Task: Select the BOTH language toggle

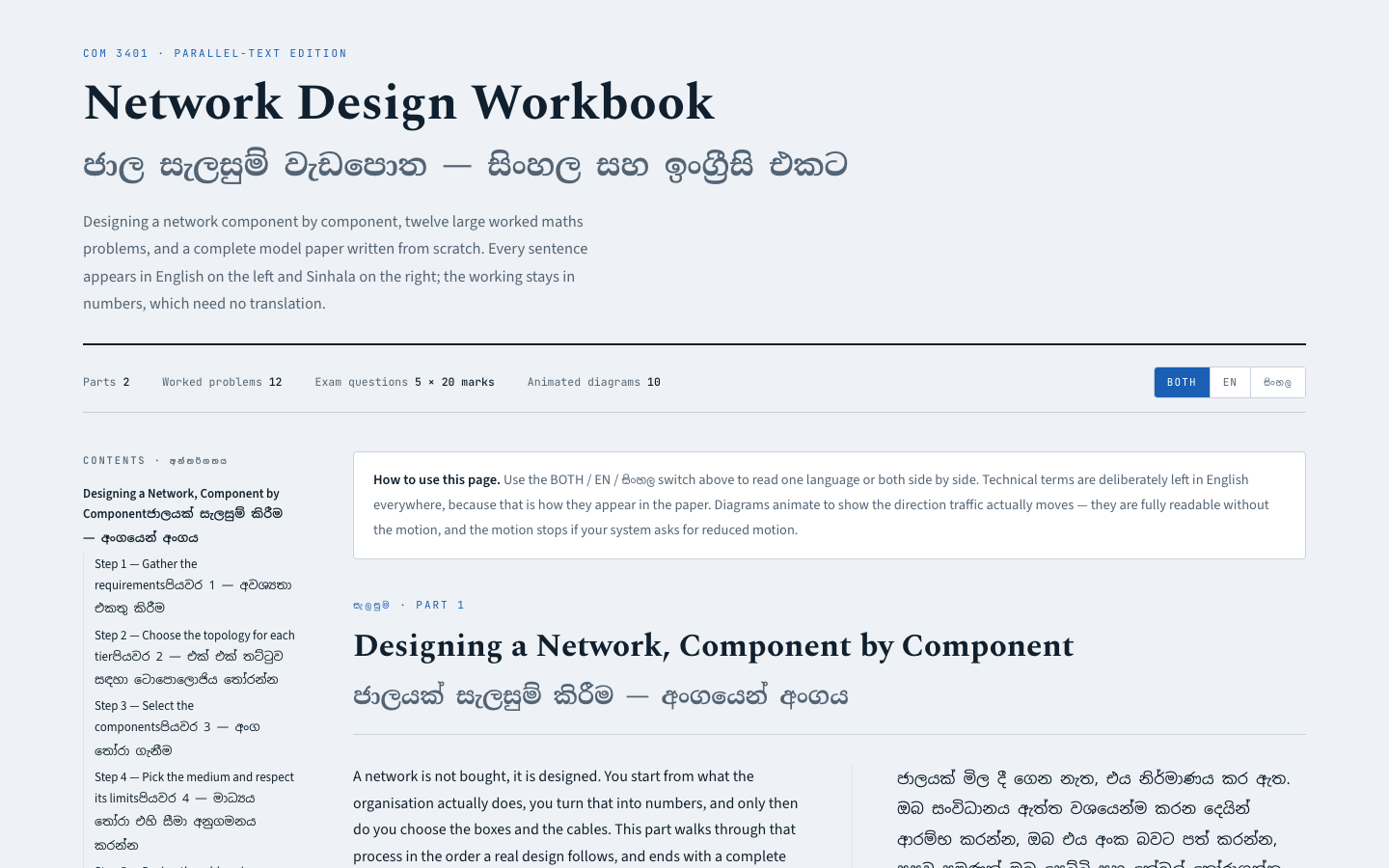Action: (x=1182, y=383)
